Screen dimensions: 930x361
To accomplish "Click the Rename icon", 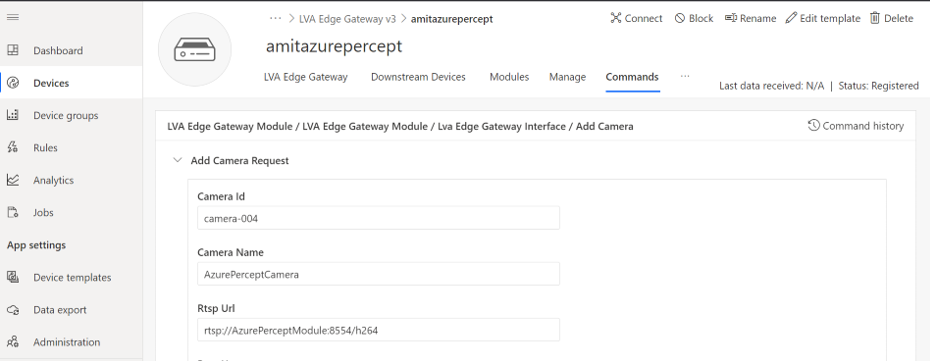I will [731, 18].
